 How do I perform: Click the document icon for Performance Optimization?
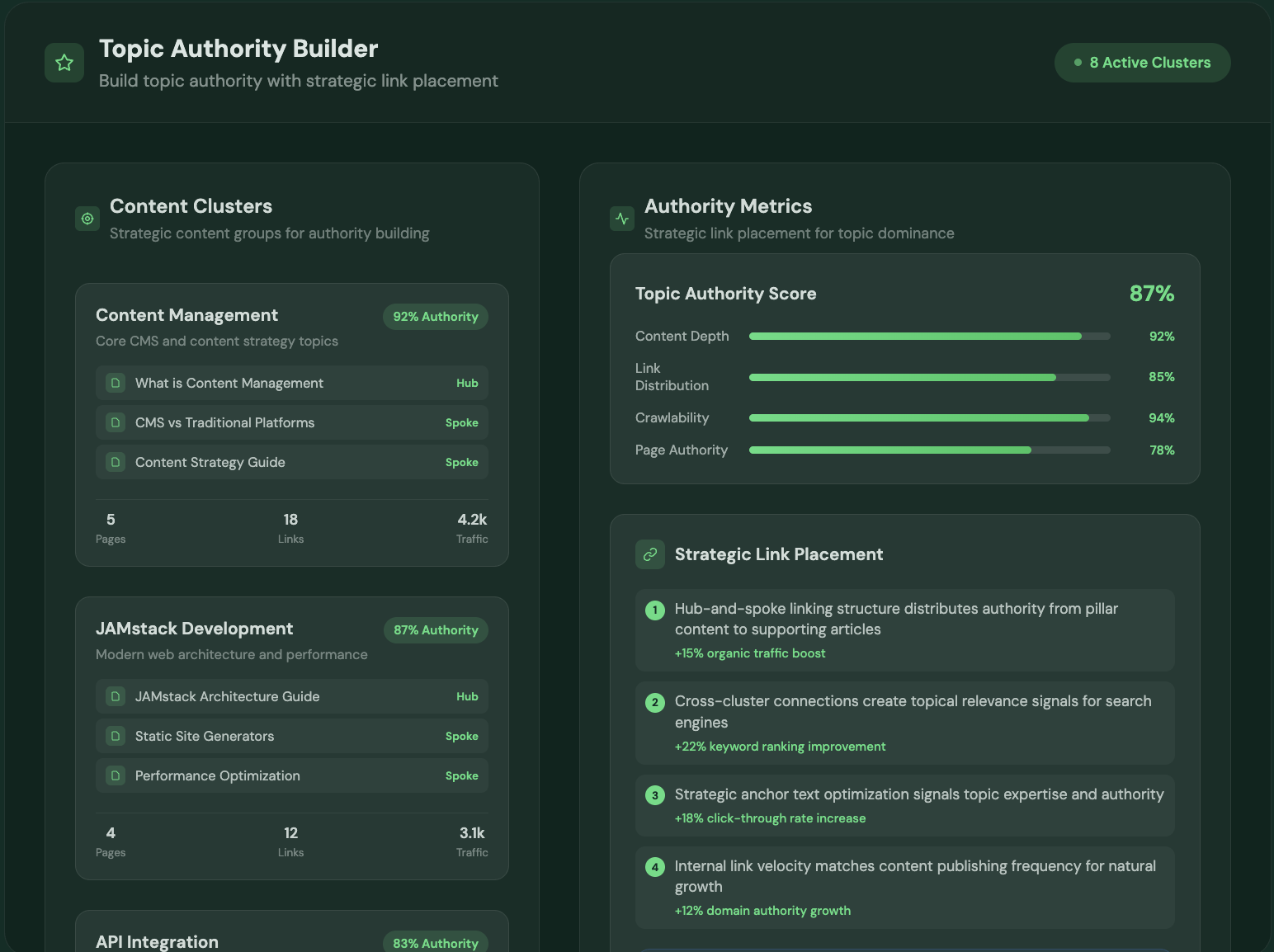pyautogui.click(x=116, y=775)
